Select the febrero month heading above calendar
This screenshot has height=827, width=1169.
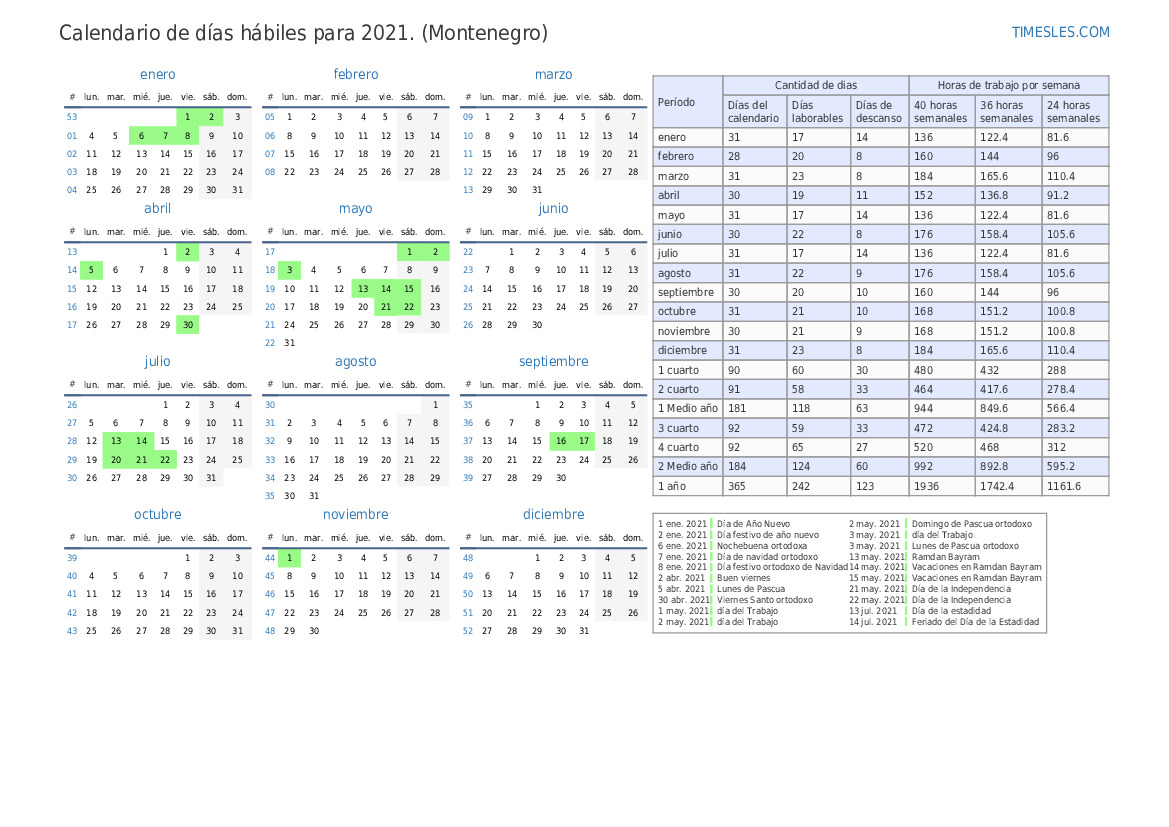(356, 74)
